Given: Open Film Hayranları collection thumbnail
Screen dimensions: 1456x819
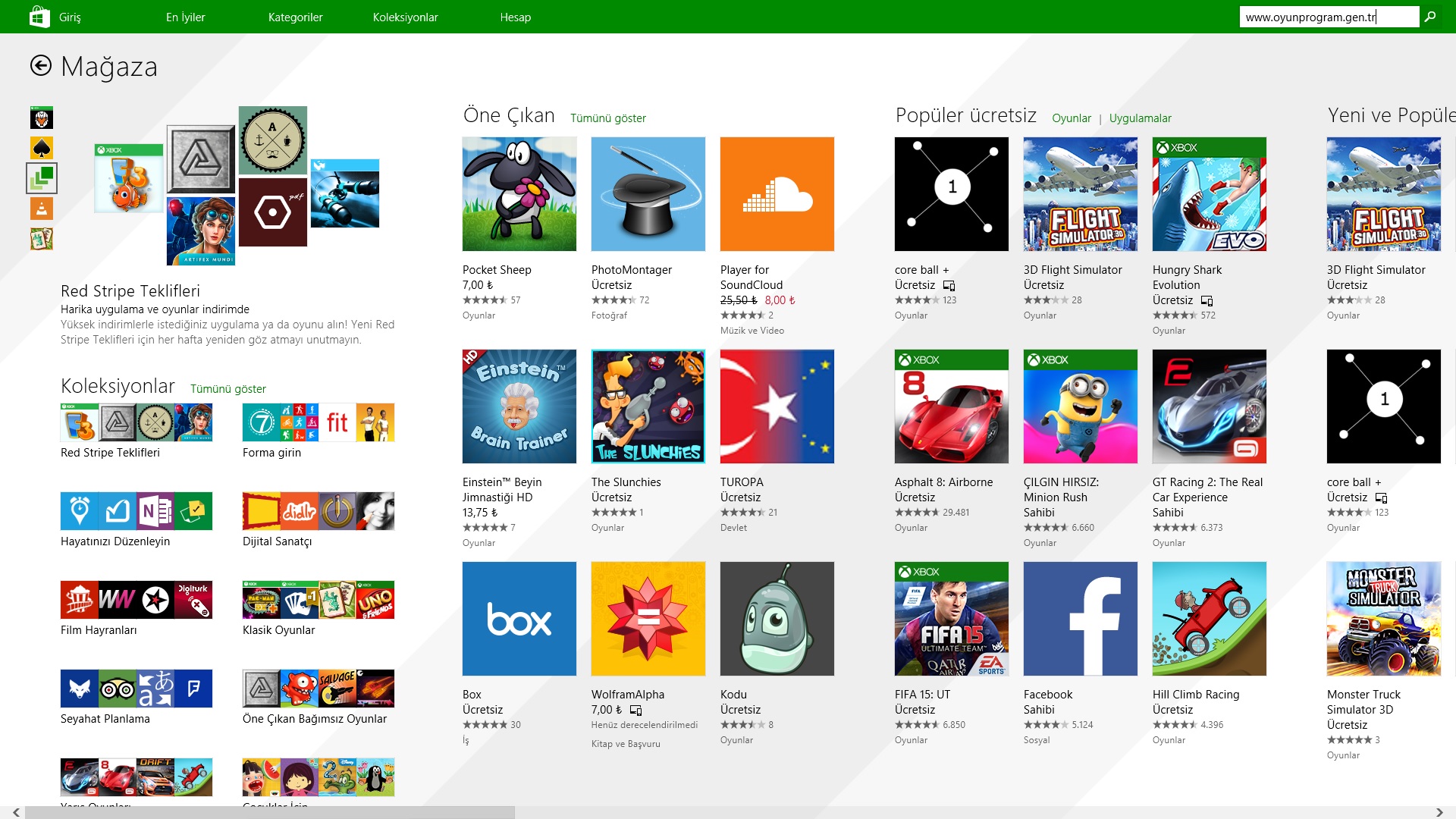Looking at the screenshot, I should [136, 600].
